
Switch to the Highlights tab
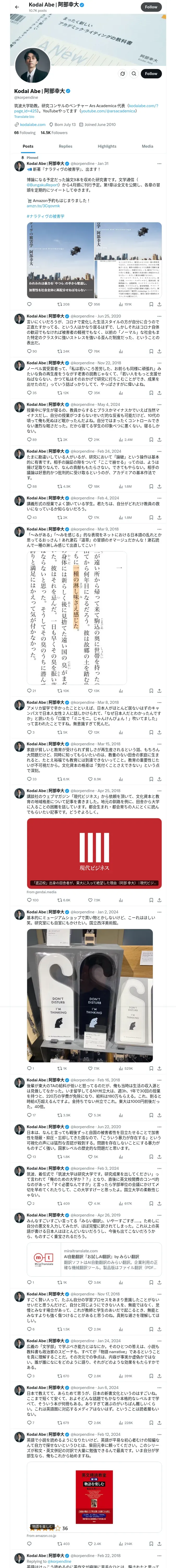(x=107, y=146)
